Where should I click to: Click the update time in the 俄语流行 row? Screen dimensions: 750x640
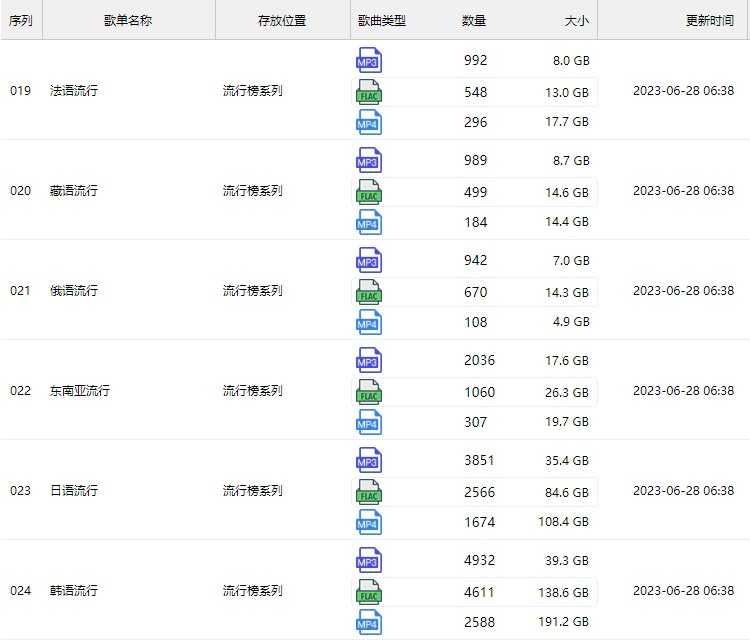coord(684,290)
